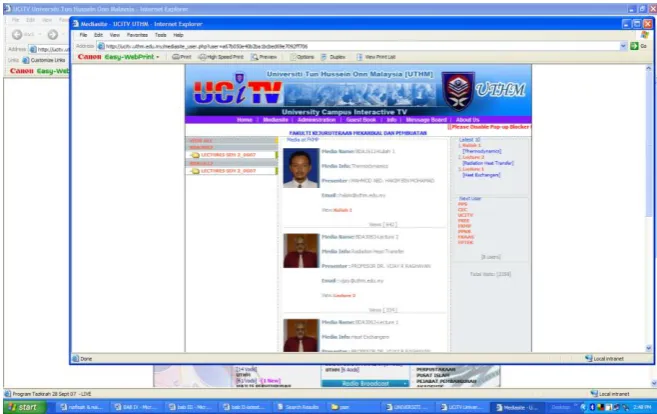Open the Favorites menu
Viewport: 657px width, 414px height.
tap(137, 35)
